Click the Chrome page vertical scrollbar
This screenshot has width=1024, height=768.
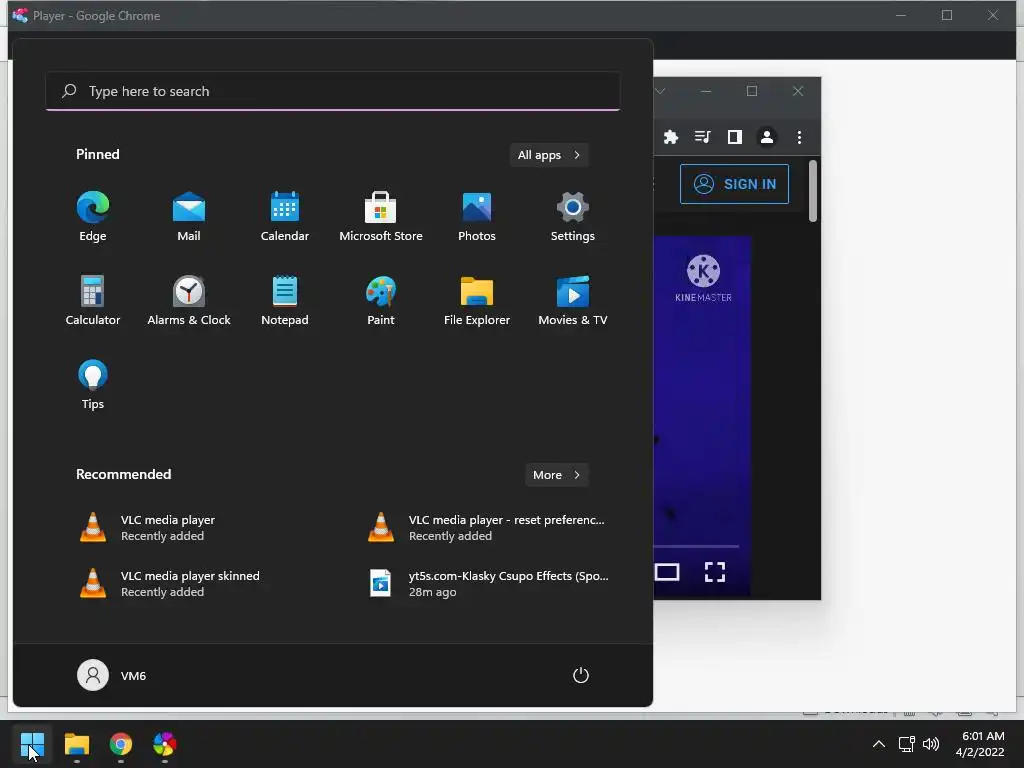point(812,191)
